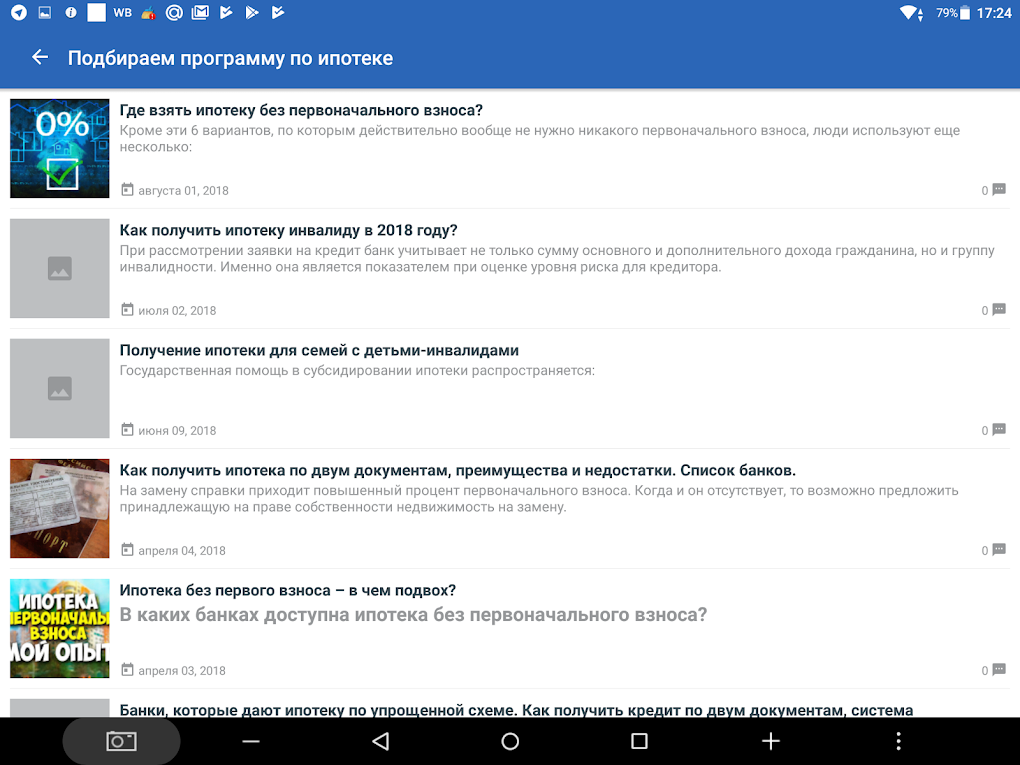Click the summary 'В каких банках доступна ипотека'
The image size is (1020, 765).
tap(413, 615)
